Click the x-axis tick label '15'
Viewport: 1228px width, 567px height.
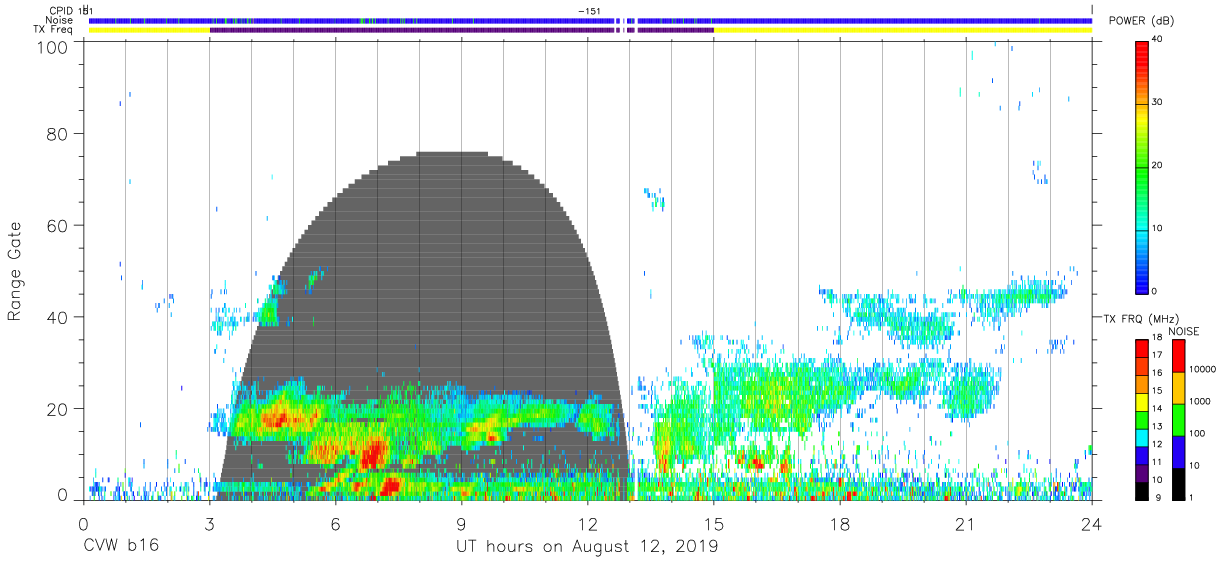click(714, 524)
